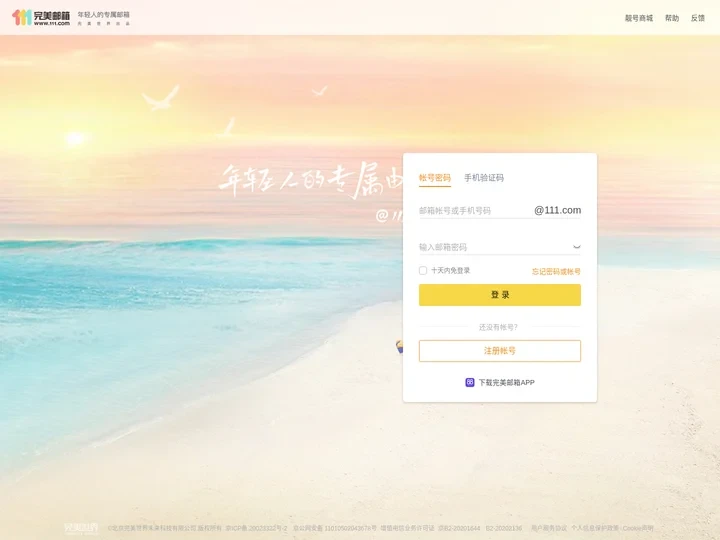The height and width of the screenshot is (540, 720).
Task: Click the 完美世界 footer logo
Action: pos(81,528)
